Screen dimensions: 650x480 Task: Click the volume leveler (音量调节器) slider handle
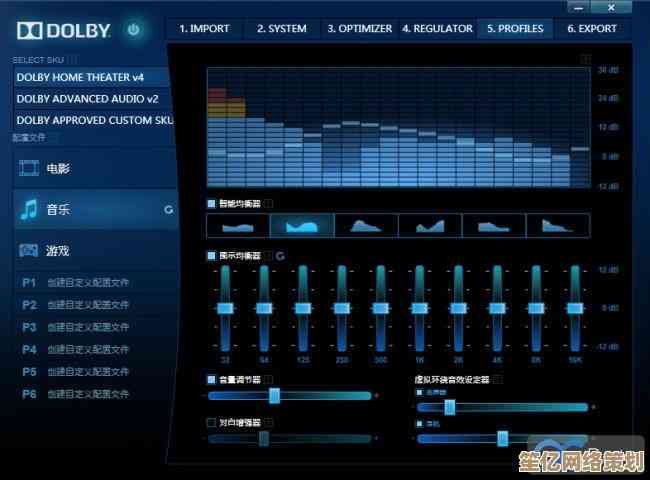tap(274, 395)
